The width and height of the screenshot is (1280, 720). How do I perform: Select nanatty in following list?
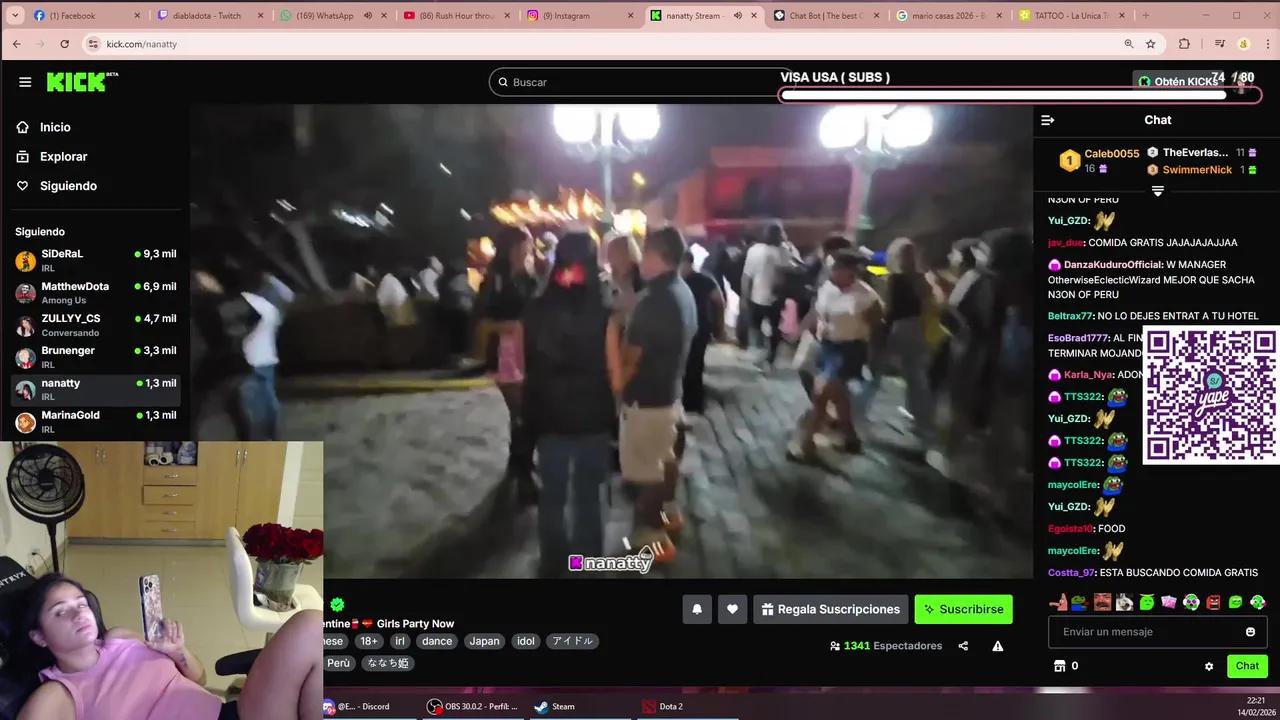coord(95,389)
